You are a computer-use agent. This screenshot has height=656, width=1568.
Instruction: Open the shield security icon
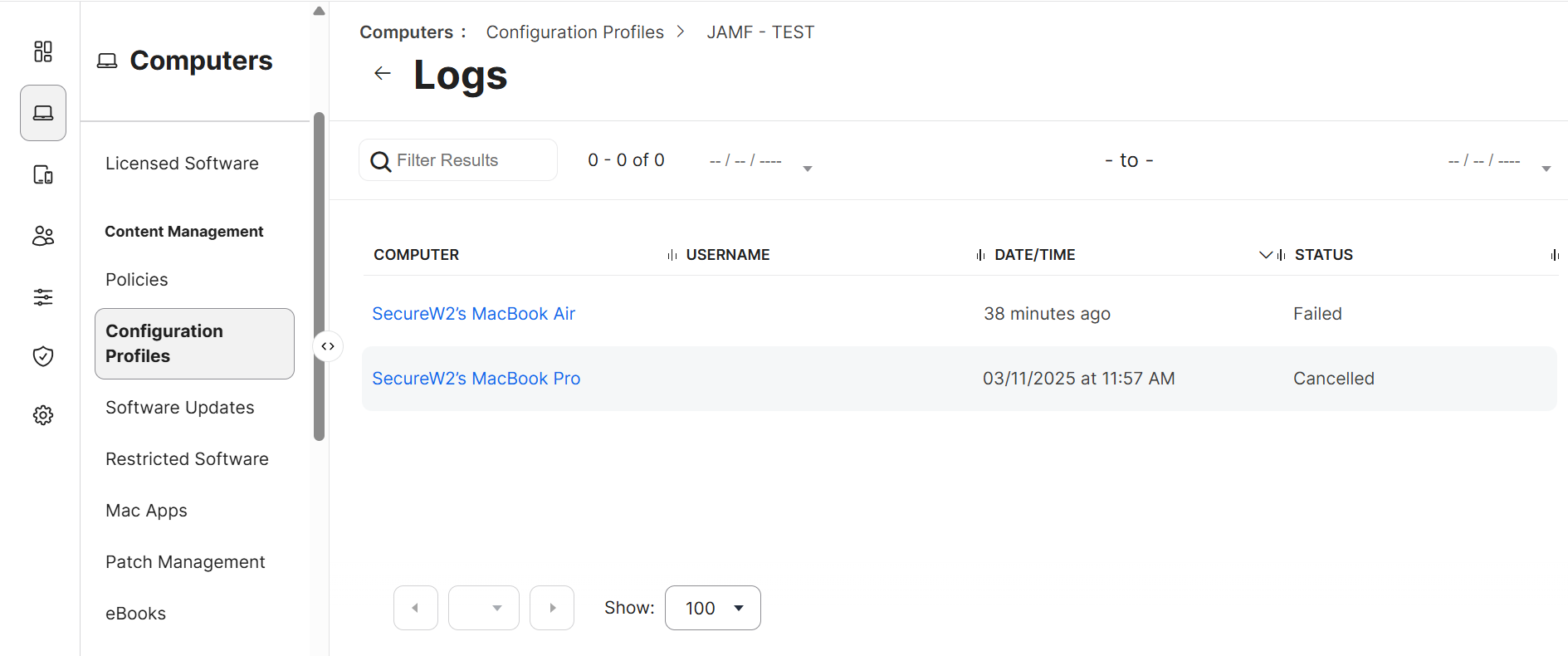point(43,356)
